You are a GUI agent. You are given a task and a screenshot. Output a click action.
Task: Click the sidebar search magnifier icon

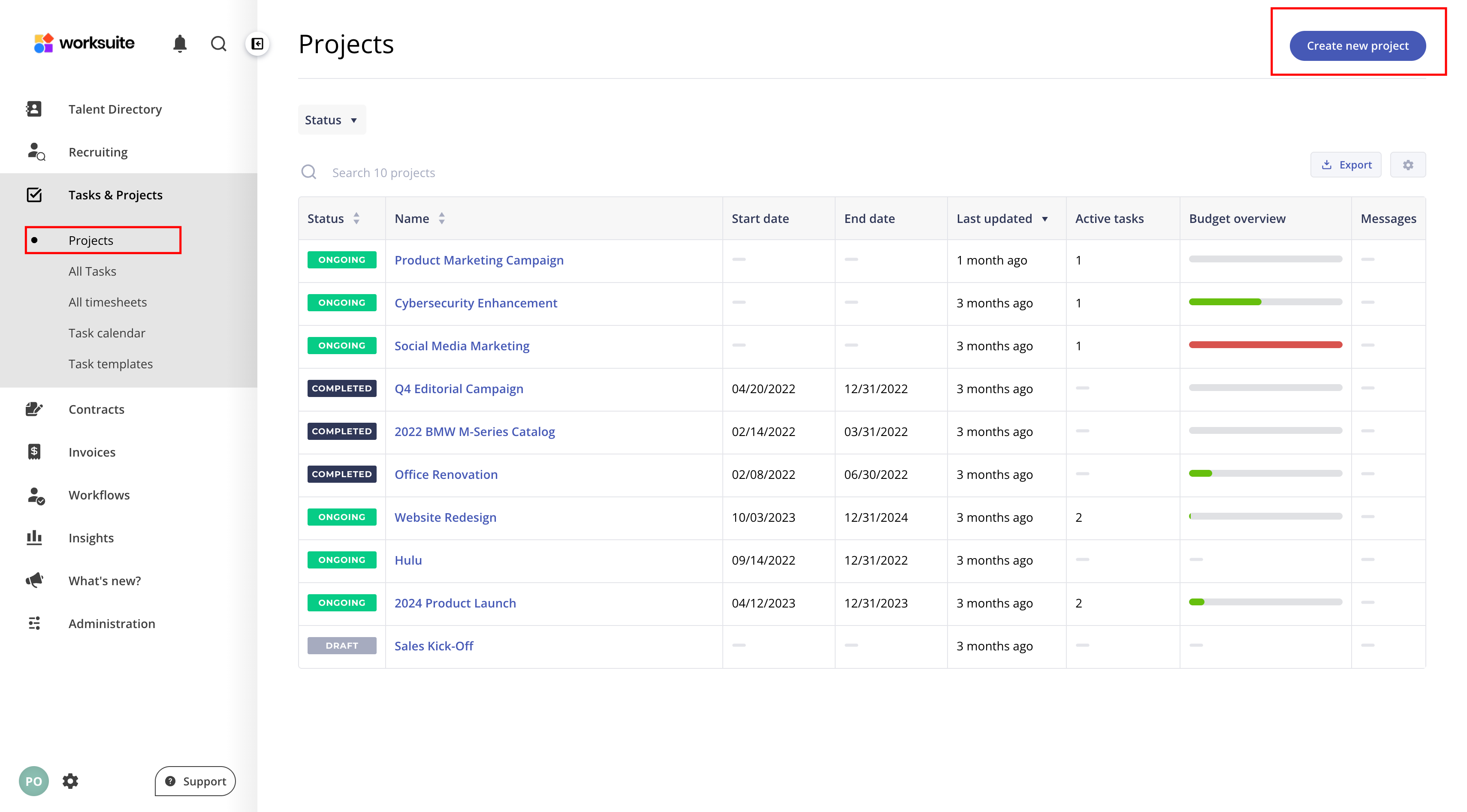[x=218, y=44]
